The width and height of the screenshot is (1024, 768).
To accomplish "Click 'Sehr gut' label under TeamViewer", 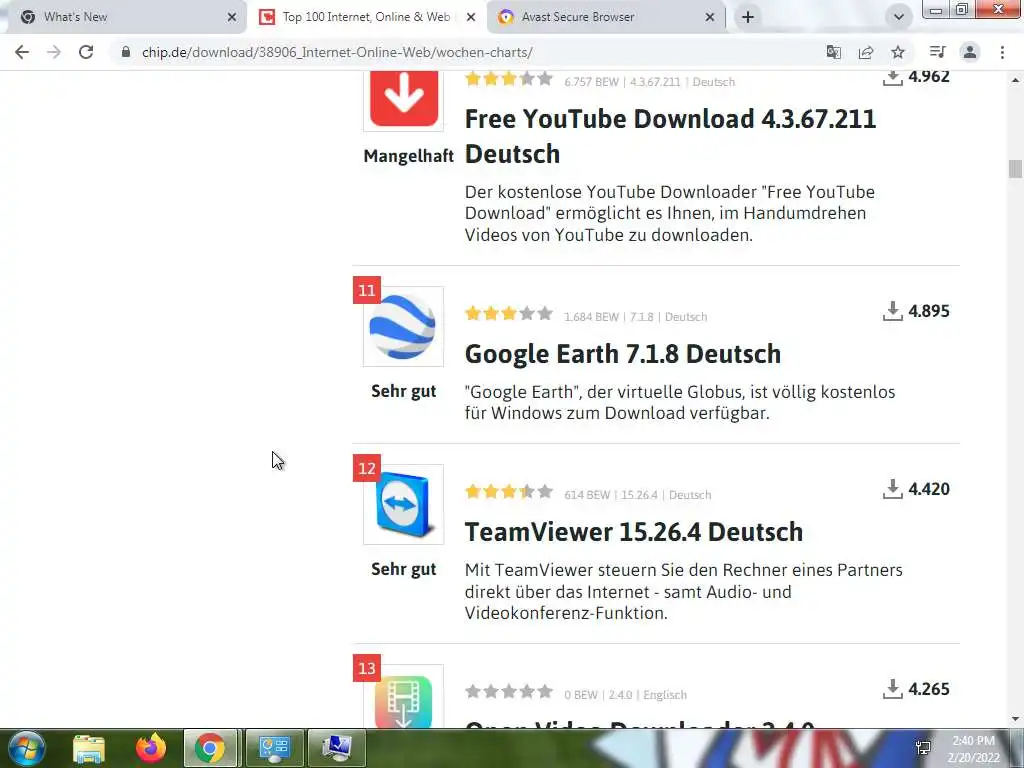I will click(x=404, y=569).
